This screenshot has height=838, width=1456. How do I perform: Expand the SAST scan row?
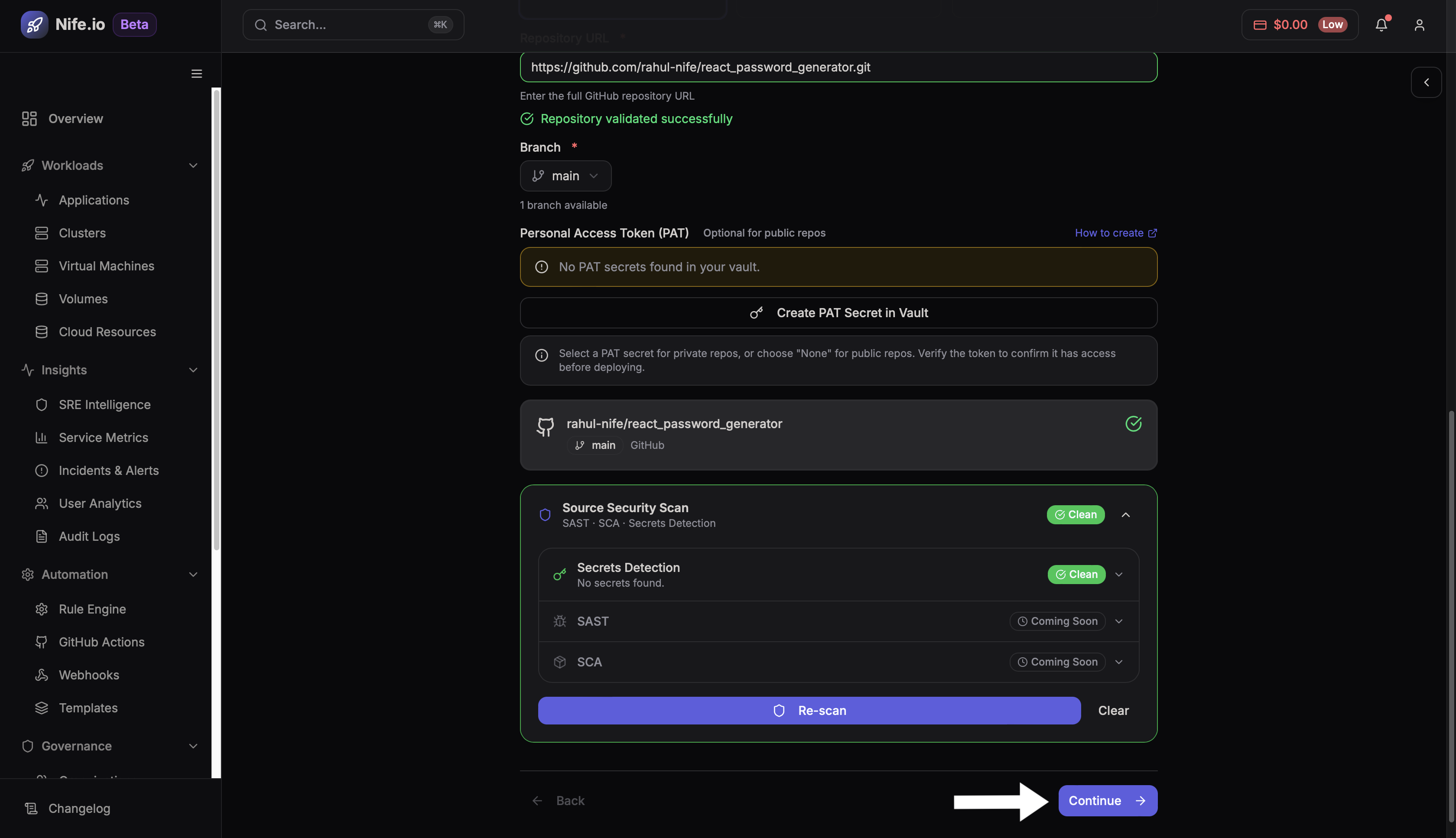[1119, 621]
